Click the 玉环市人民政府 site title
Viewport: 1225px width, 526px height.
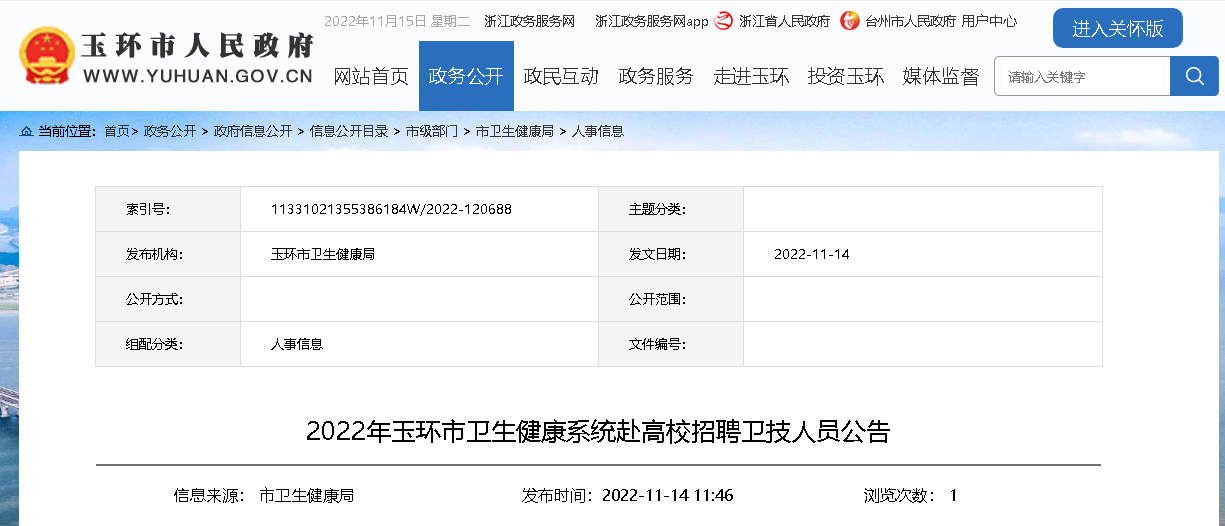pos(198,46)
